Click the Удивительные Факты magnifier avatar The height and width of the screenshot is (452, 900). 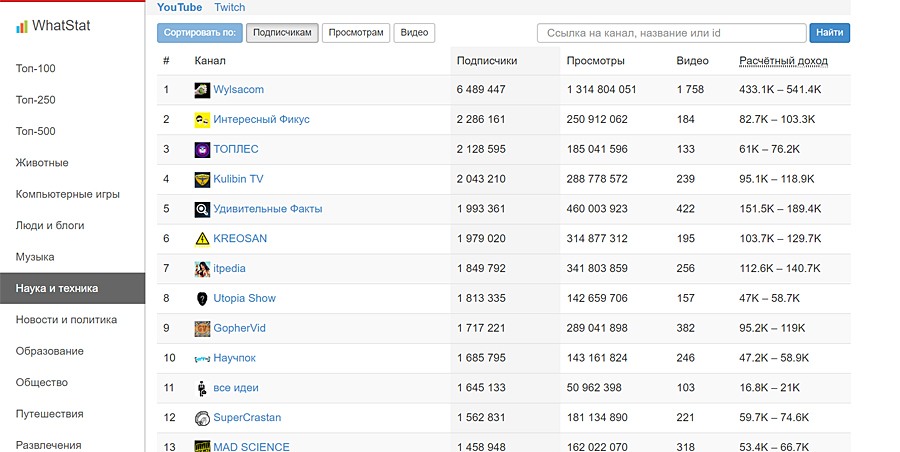click(x=202, y=210)
